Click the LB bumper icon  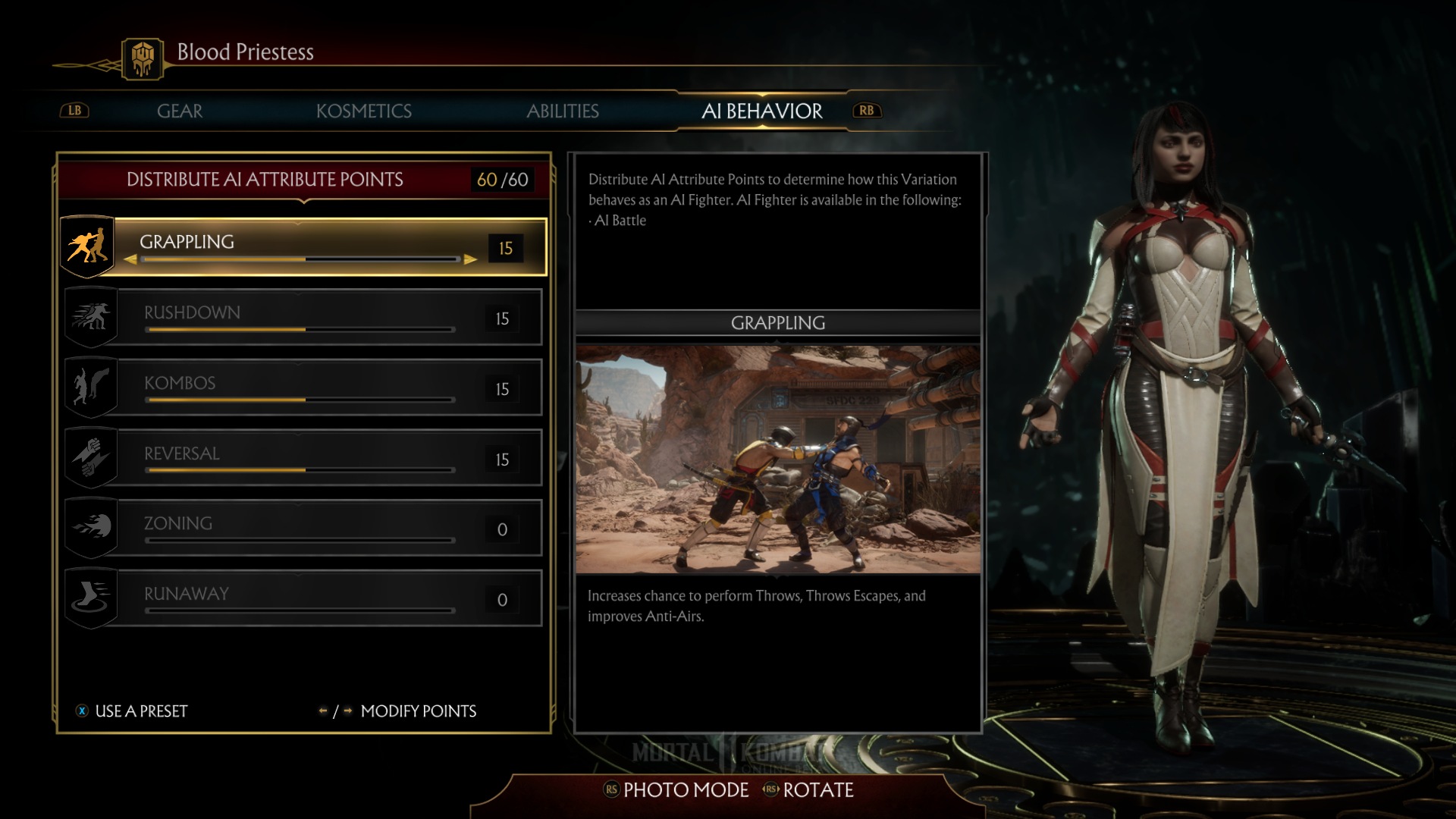[x=74, y=111]
